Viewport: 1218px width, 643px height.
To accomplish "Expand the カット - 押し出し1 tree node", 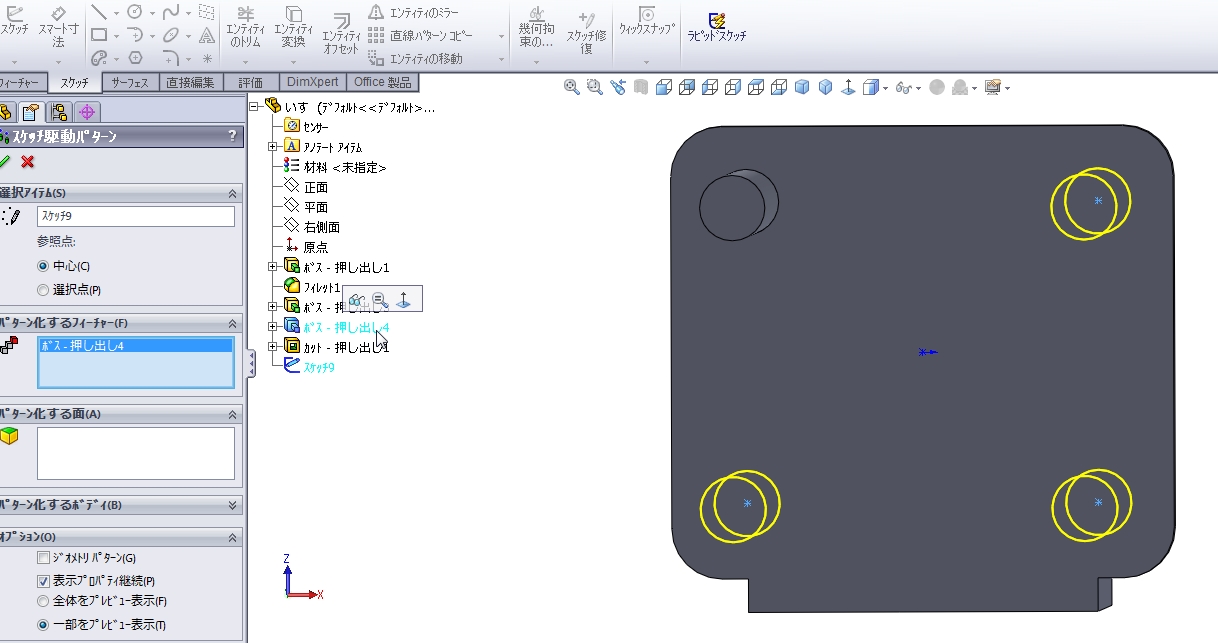I will (x=273, y=346).
